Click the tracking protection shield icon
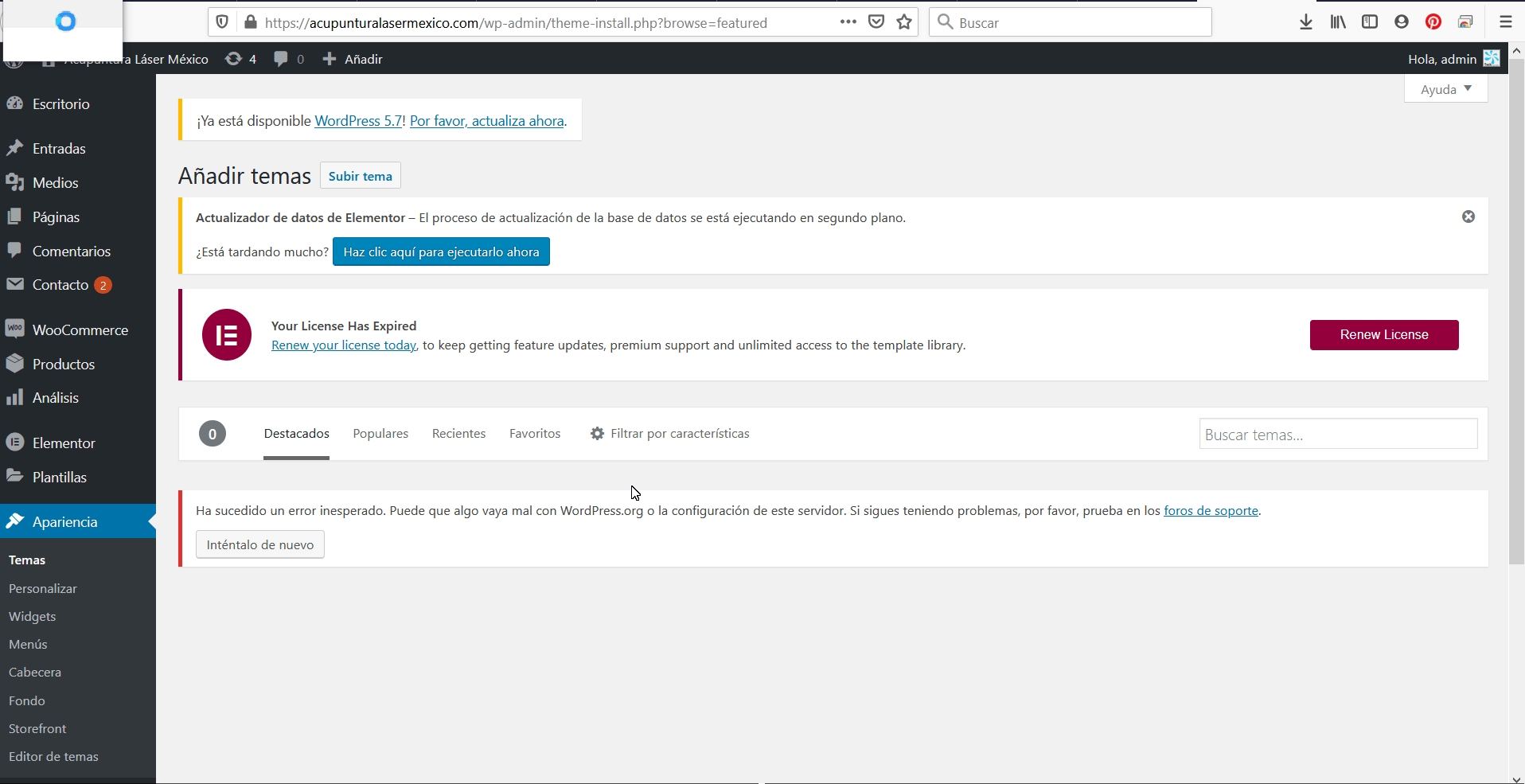 (223, 22)
